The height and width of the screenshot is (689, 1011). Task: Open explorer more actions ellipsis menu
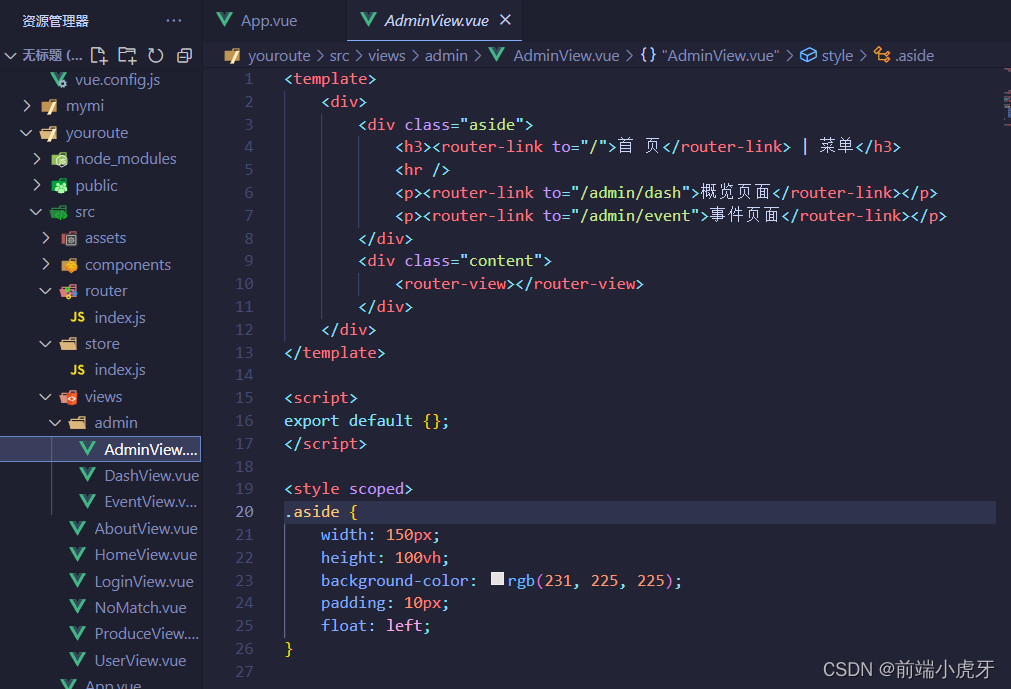(x=173, y=21)
